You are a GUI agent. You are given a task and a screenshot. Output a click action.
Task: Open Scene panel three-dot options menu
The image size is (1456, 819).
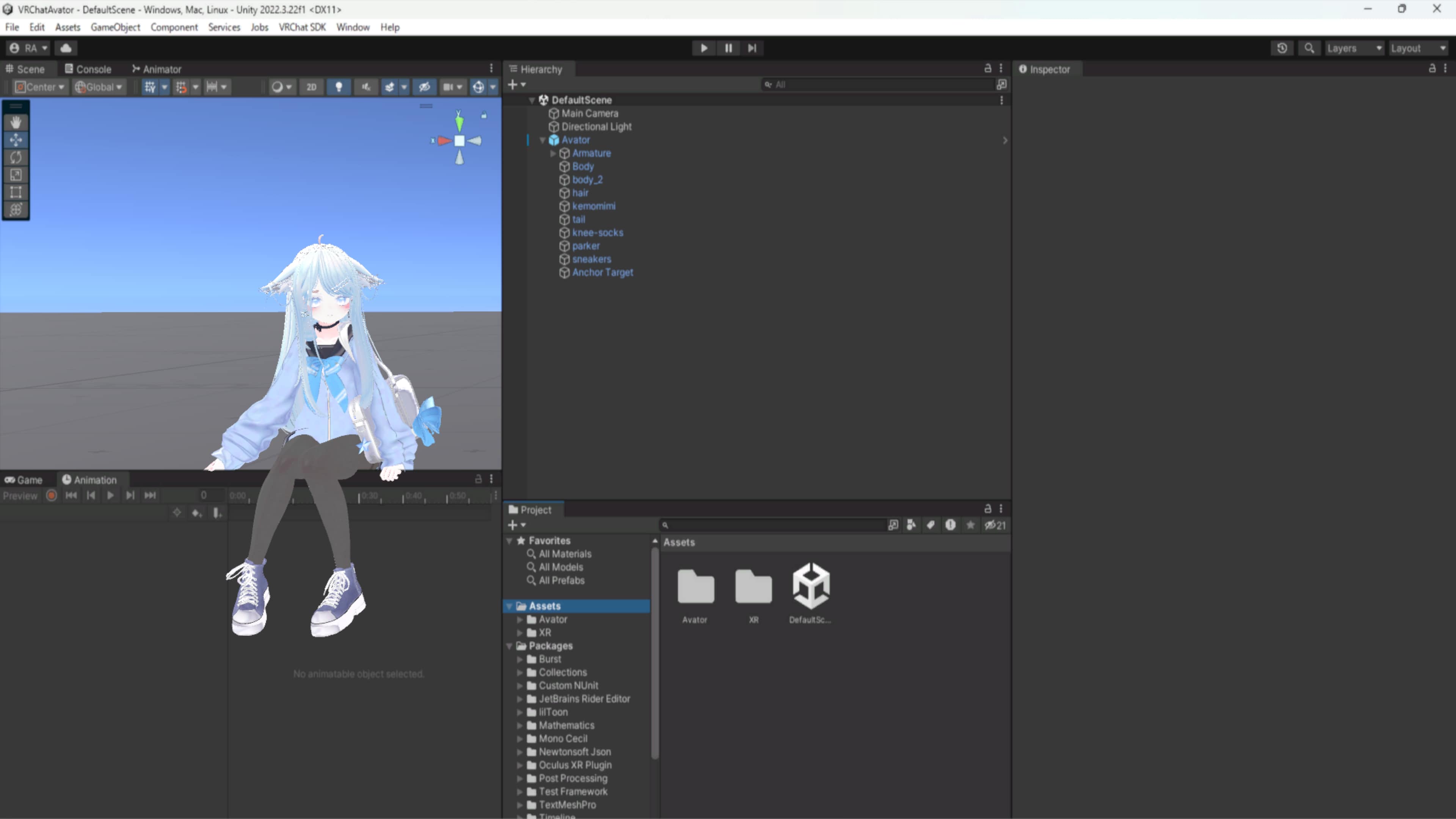coord(491,68)
